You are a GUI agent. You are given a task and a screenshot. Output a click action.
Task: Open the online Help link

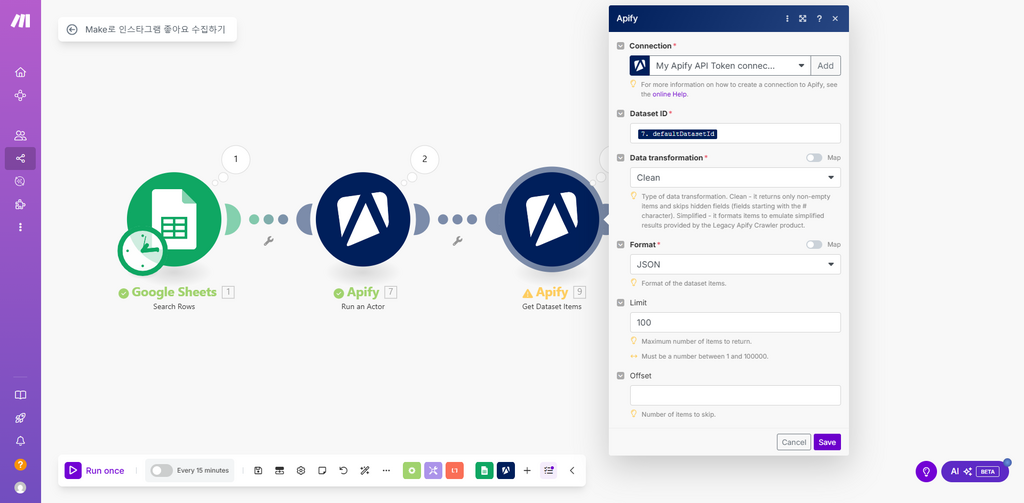[x=670, y=94]
